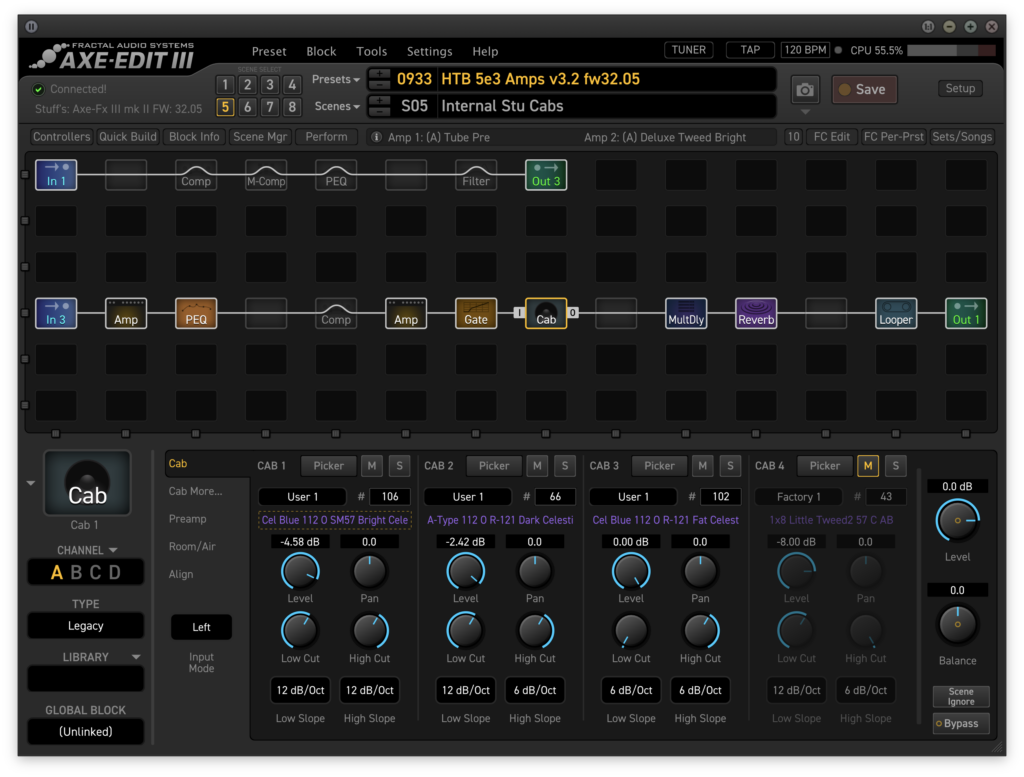Click the output Balance knob
Screen dimensions: 1024x777
[957, 625]
